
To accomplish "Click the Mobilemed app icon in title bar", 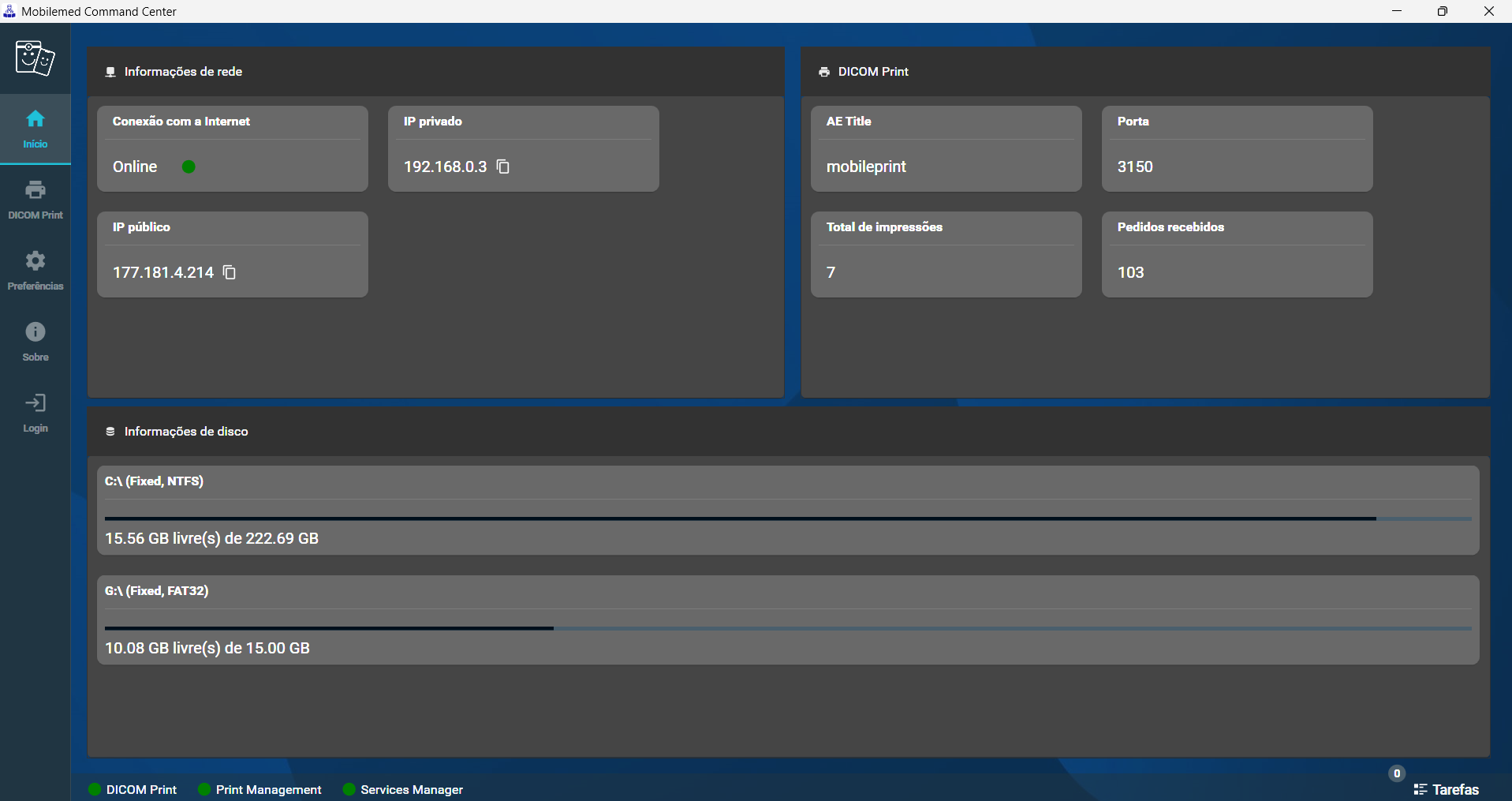I will 9,11.
